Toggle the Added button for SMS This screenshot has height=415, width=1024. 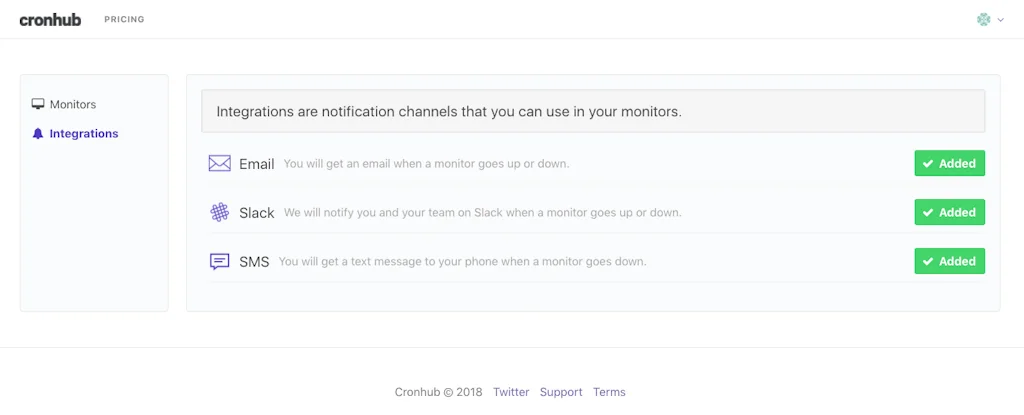click(949, 261)
